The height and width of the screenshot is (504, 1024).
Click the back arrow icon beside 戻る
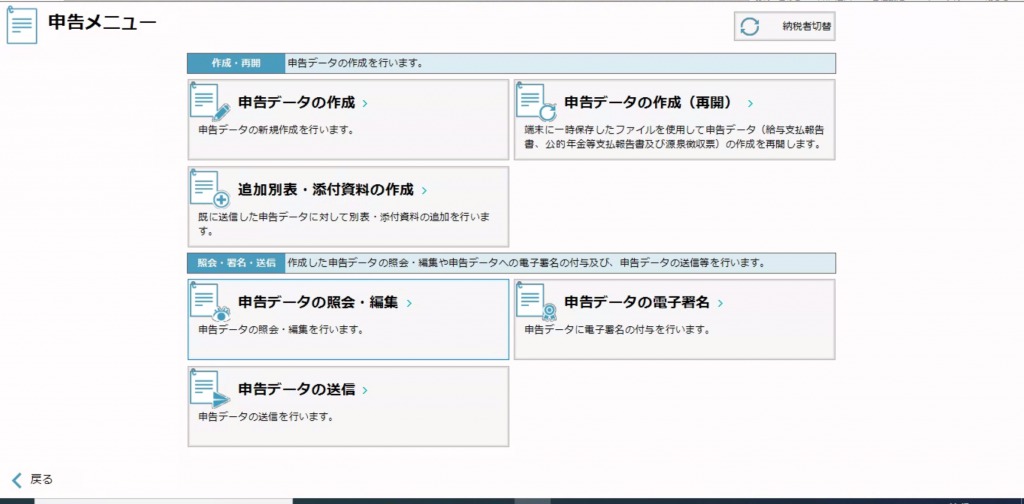coord(16,480)
